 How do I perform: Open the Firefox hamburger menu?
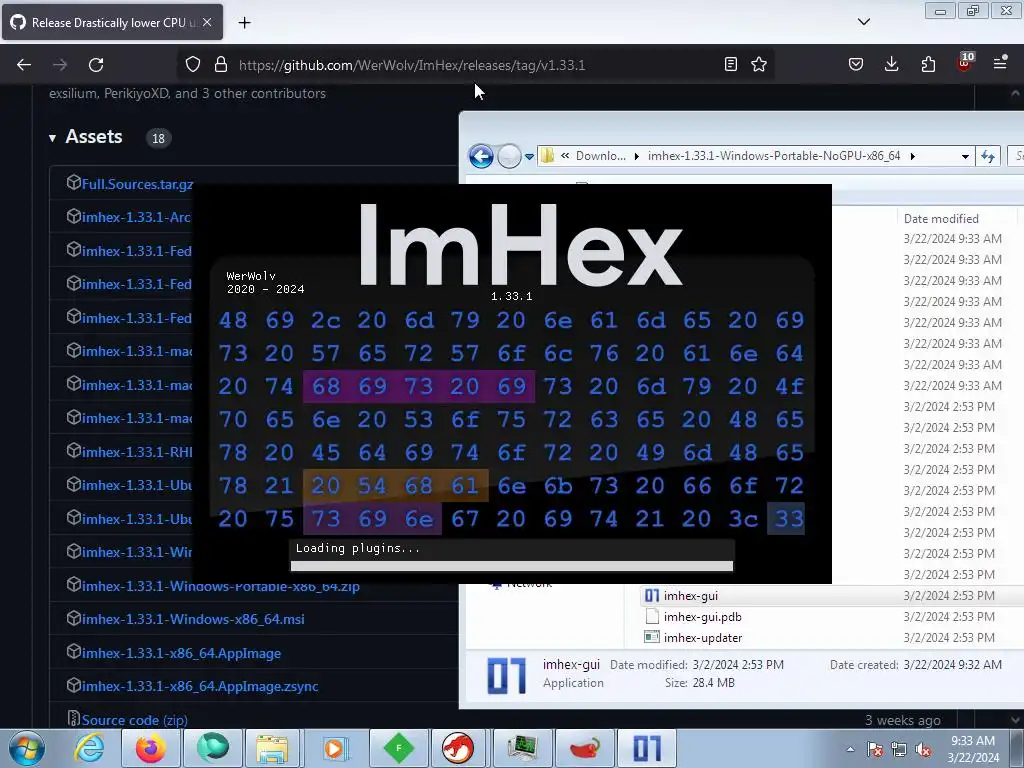tap(1000, 64)
